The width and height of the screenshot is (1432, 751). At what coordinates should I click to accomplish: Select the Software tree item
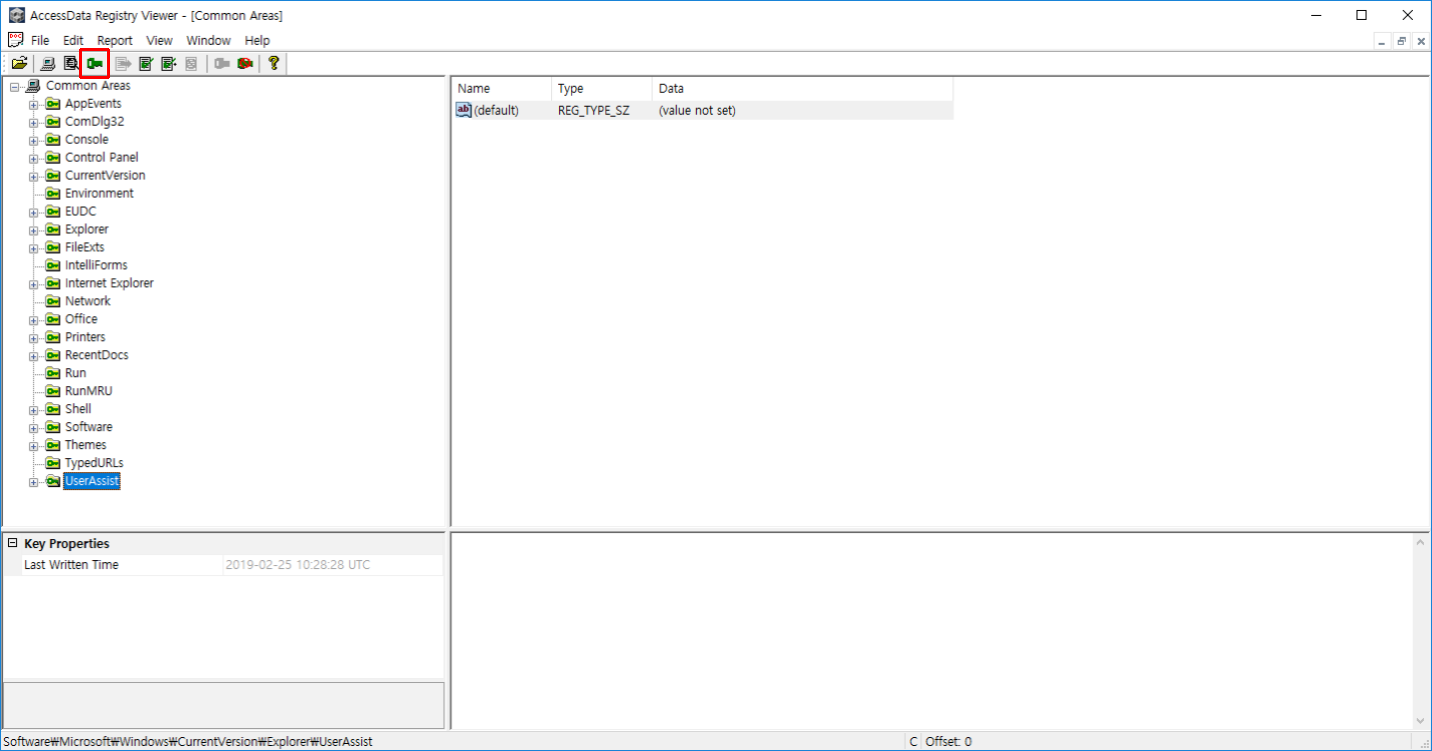[x=89, y=428]
